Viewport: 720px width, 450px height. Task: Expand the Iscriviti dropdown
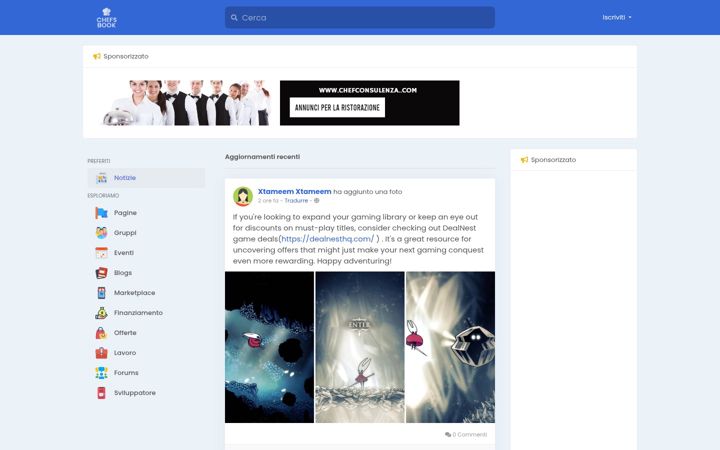point(617,17)
